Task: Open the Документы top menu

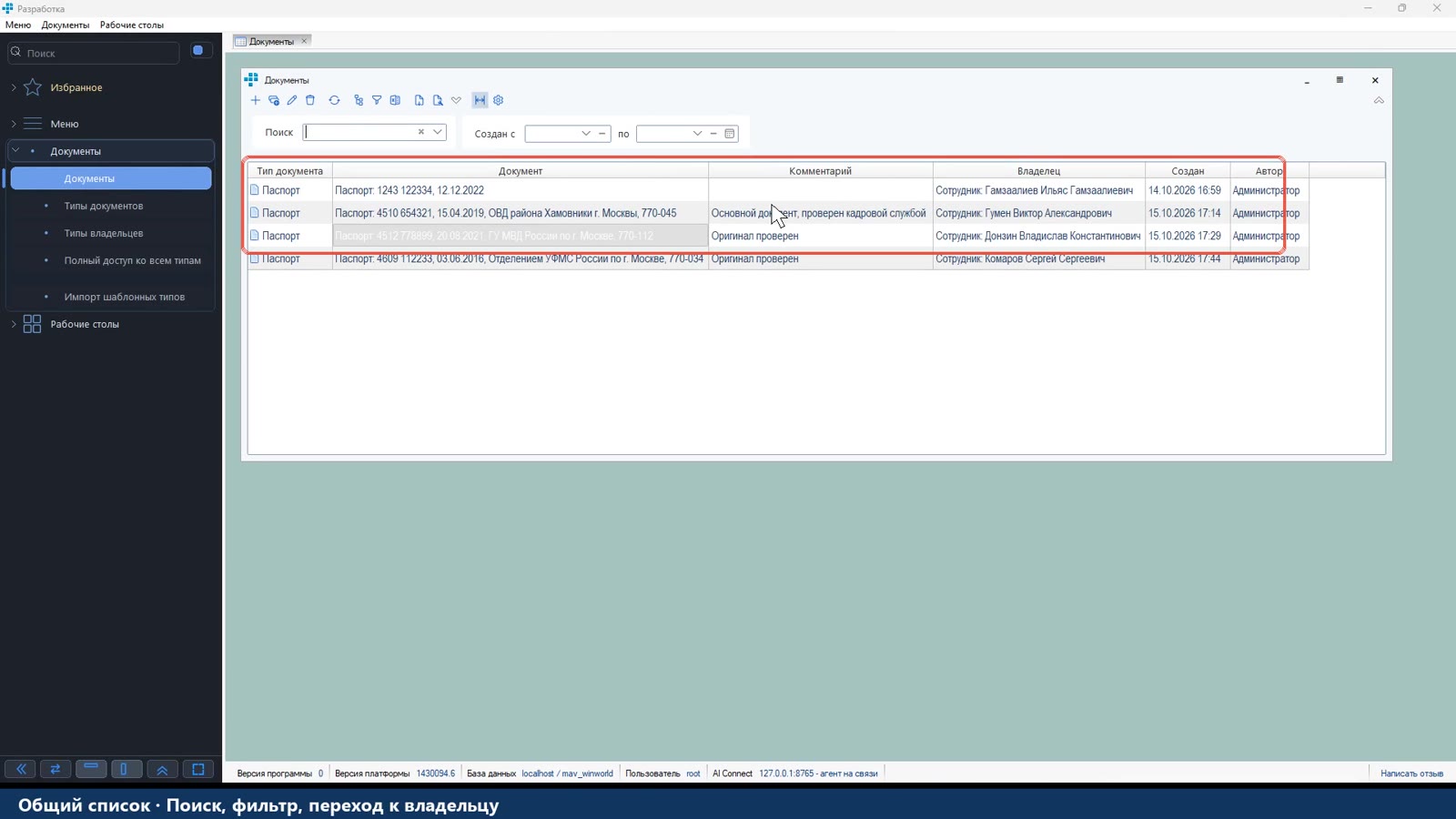Action: 66,25
